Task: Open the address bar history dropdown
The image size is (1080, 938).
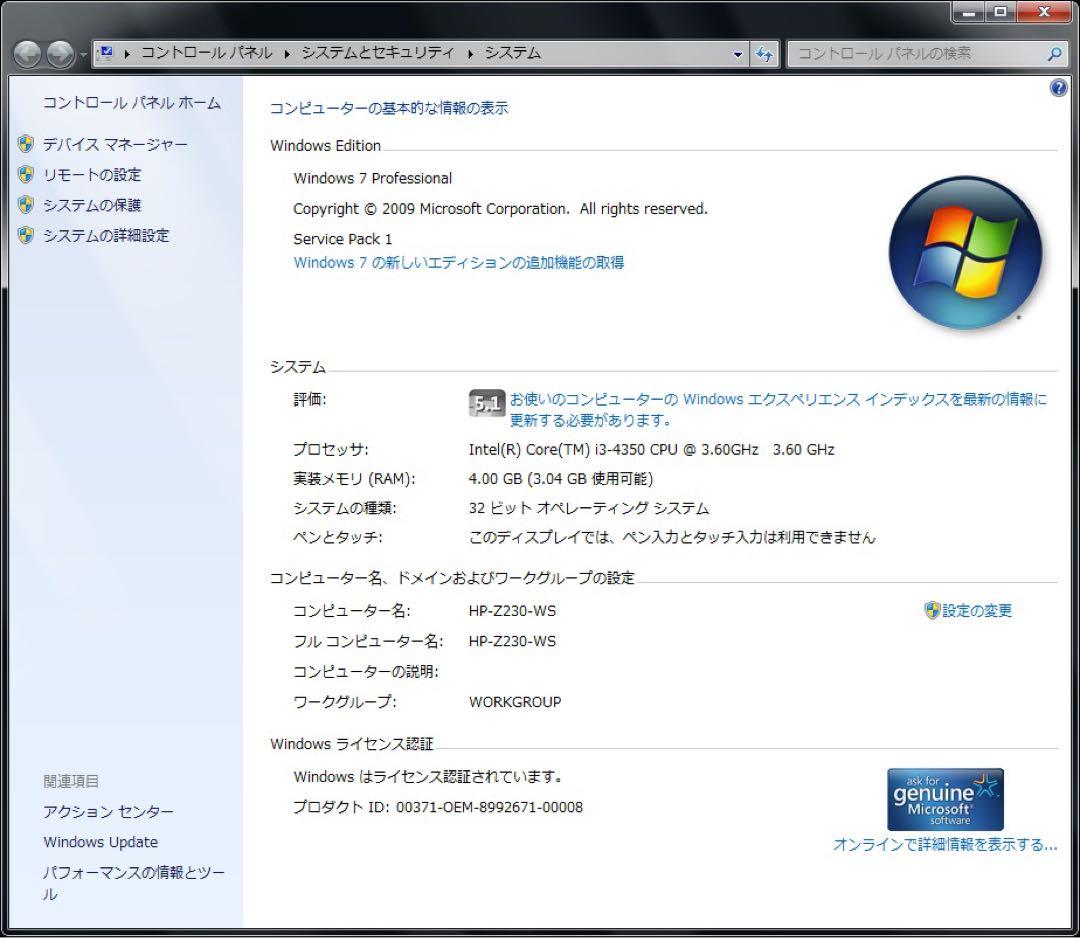Action: pyautogui.click(x=738, y=54)
